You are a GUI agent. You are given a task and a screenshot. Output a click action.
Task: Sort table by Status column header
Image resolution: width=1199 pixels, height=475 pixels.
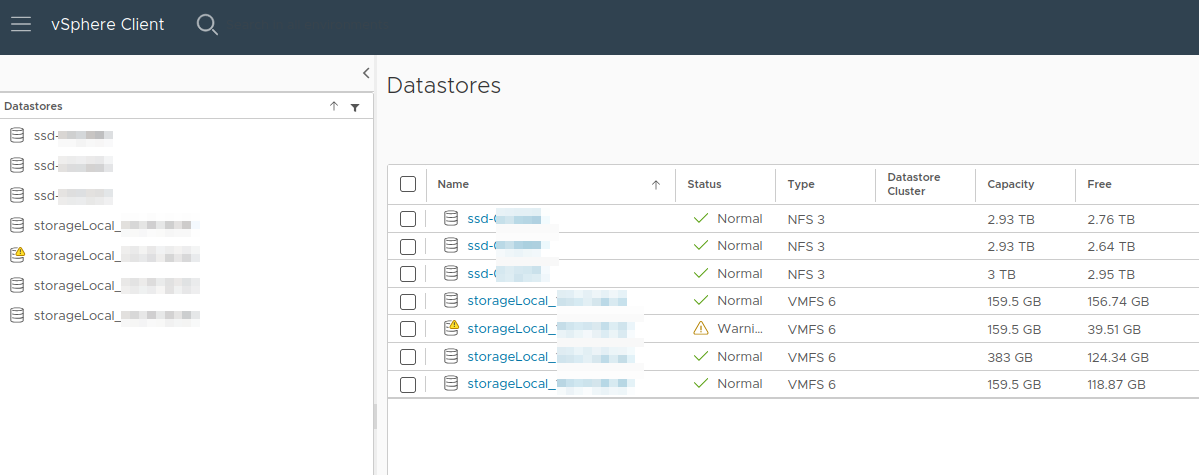click(703, 184)
